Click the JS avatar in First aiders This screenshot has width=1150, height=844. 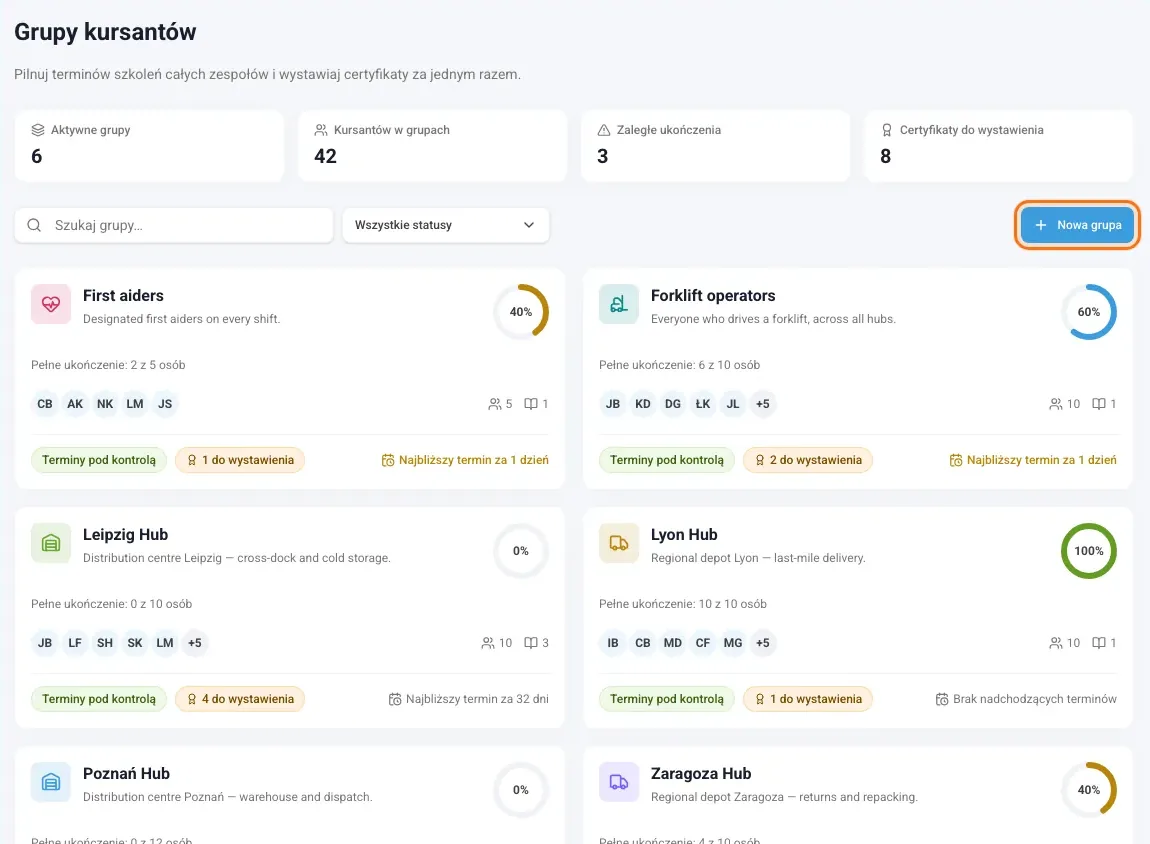pyautogui.click(x=165, y=404)
